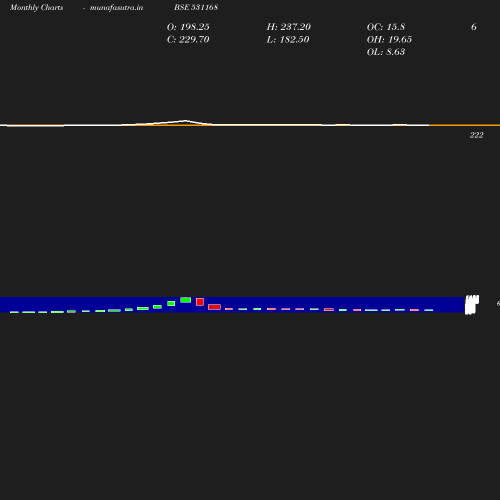Select the close value 'C: 229.70'
The width and height of the screenshot is (500, 500).
tap(188, 40)
